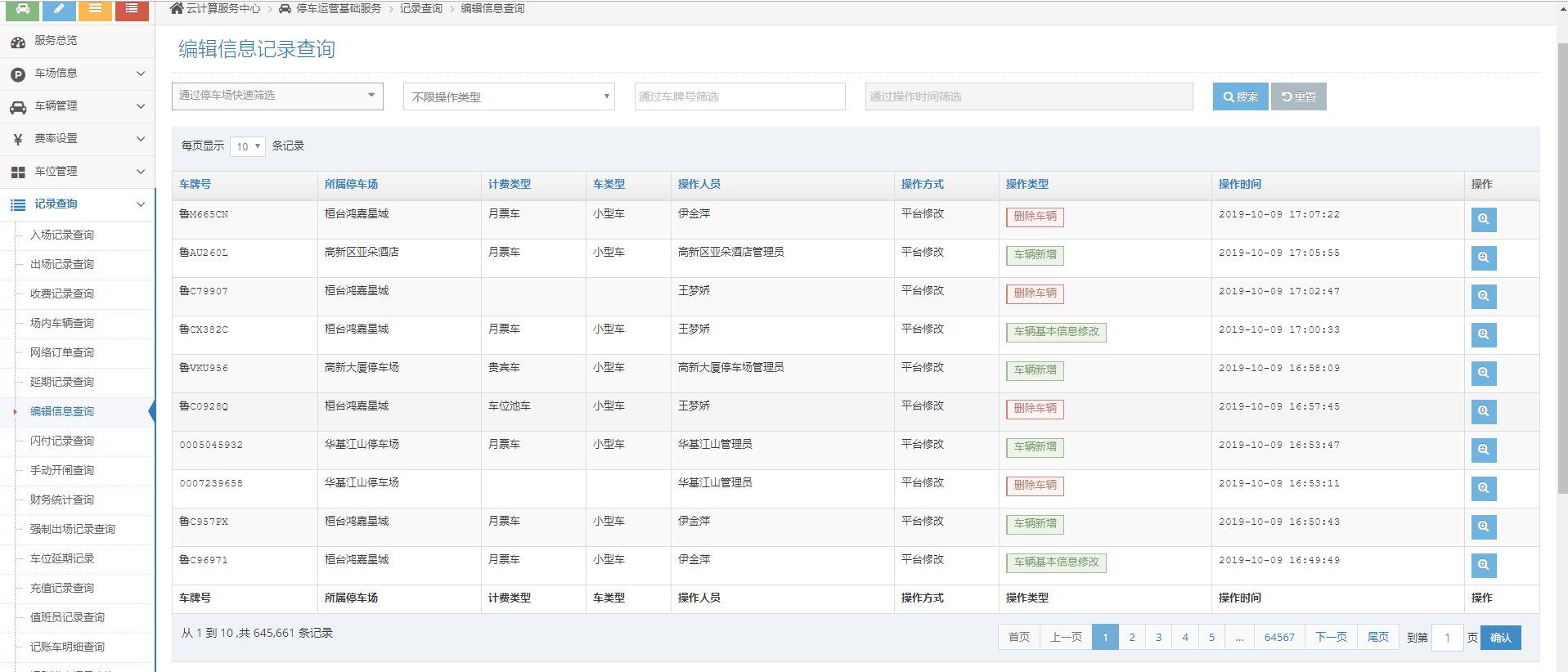Click the red list shortcut button
The image size is (1568, 672).
pyautogui.click(x=132, y=10)
